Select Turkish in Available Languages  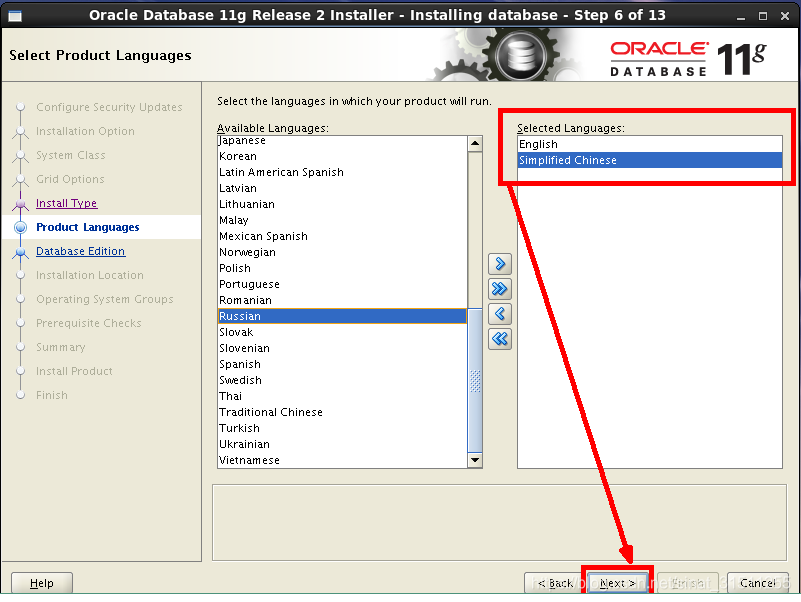(342, 428)
